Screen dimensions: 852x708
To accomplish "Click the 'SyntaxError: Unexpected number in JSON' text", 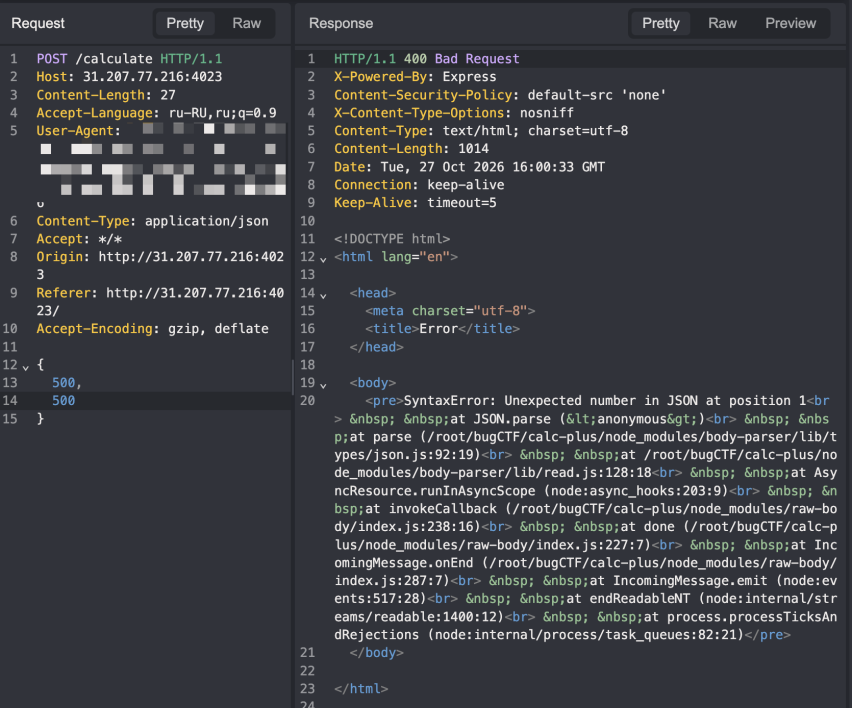I will coord(550,400).
